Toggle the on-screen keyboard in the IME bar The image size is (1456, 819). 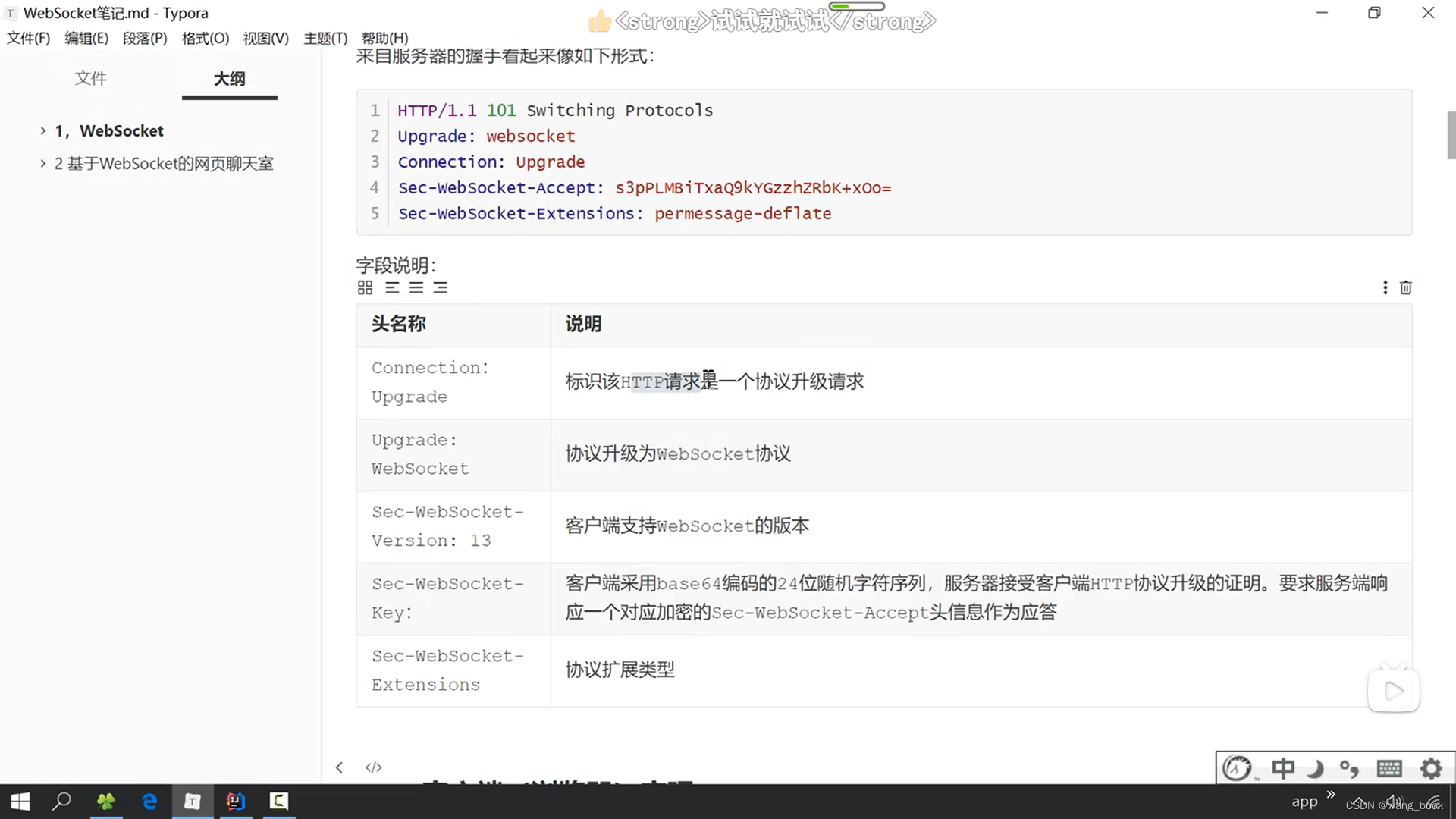click(x=1389, y=767)
